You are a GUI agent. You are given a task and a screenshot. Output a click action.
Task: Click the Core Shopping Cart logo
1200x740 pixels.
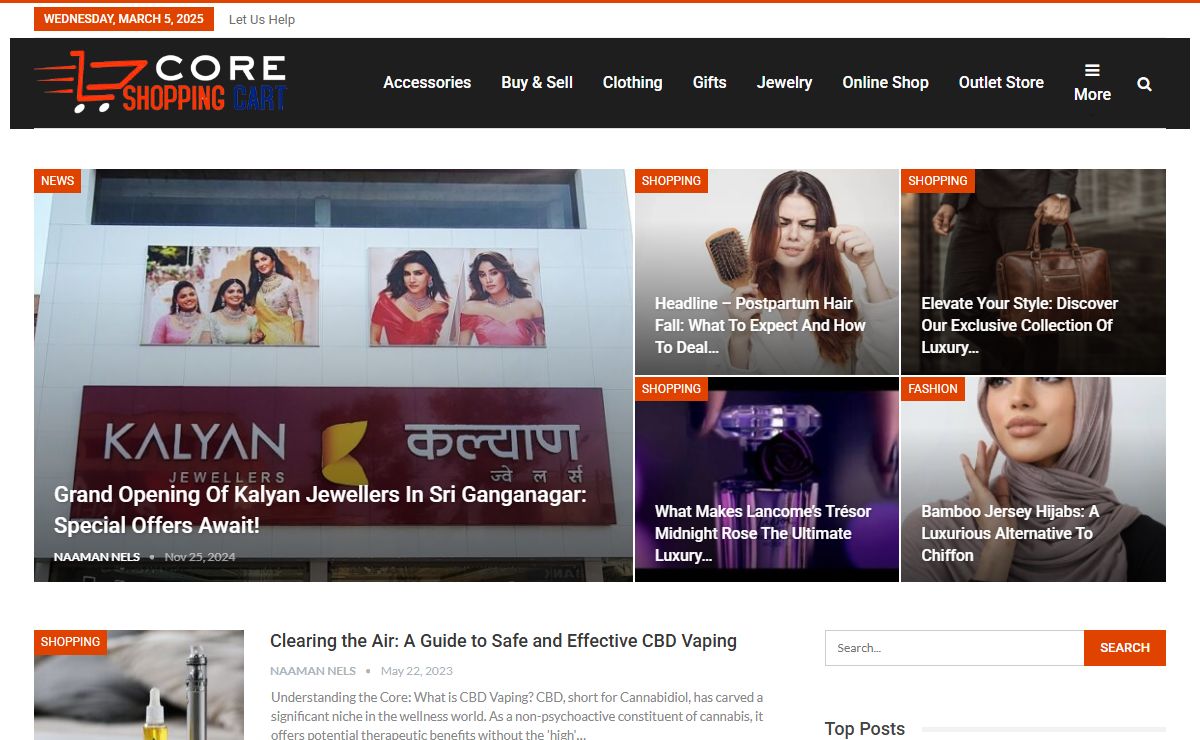pos(160,83)
